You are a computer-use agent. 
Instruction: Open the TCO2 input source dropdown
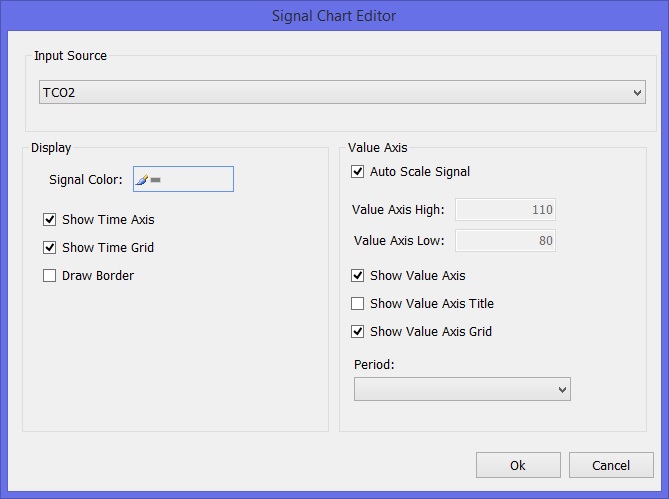(x=342, y=92)
